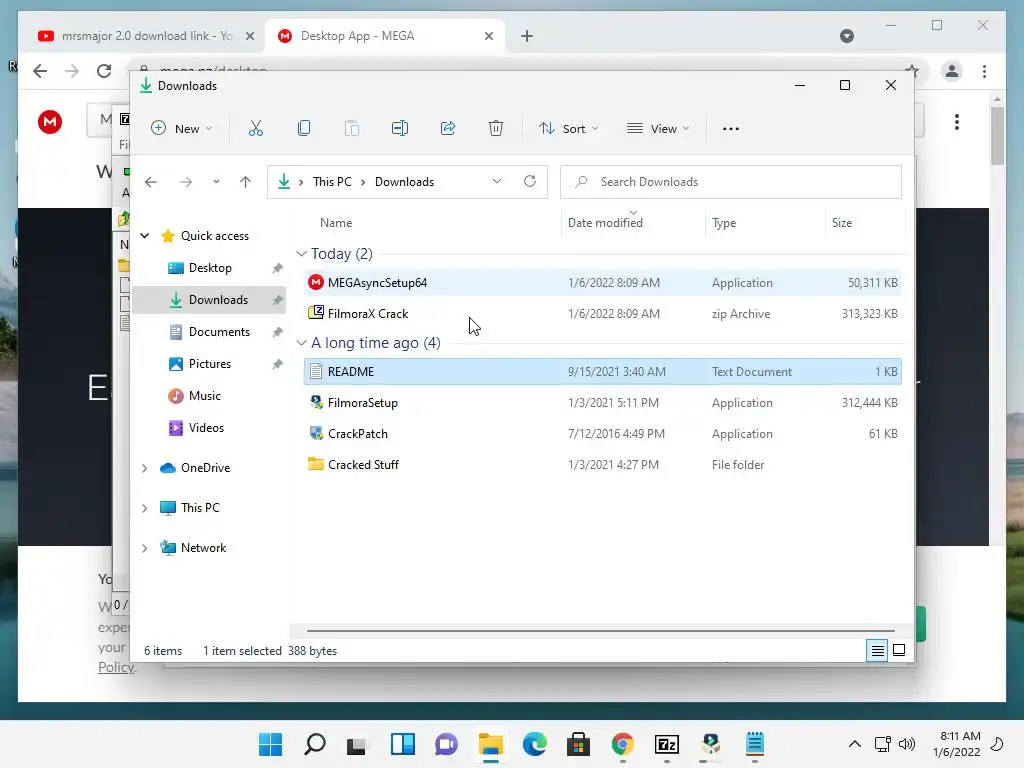Open 7-Zip from the taskbar
This screenshot has height=768, width=1024.
667,744
